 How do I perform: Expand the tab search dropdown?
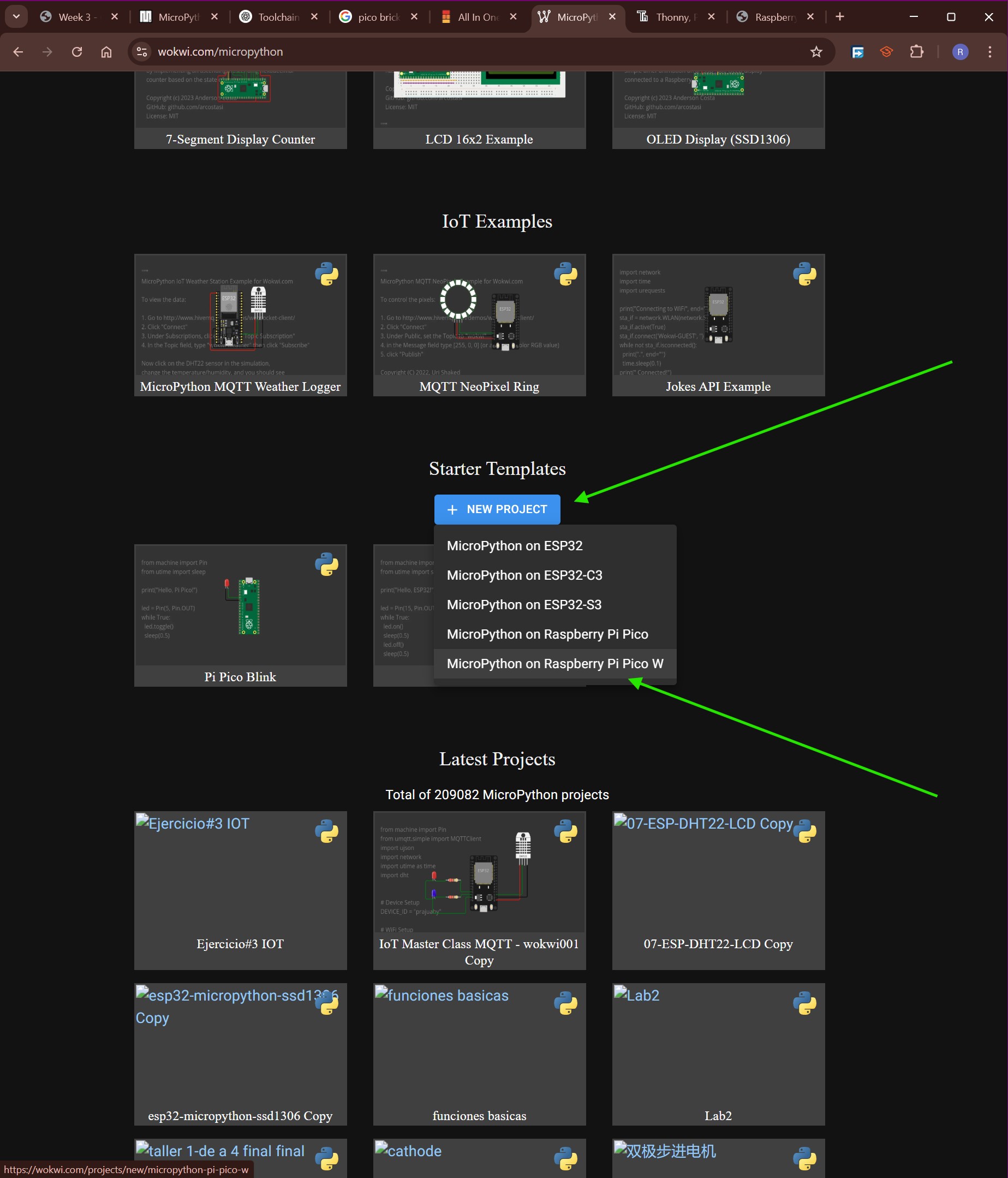coord(16,16)
